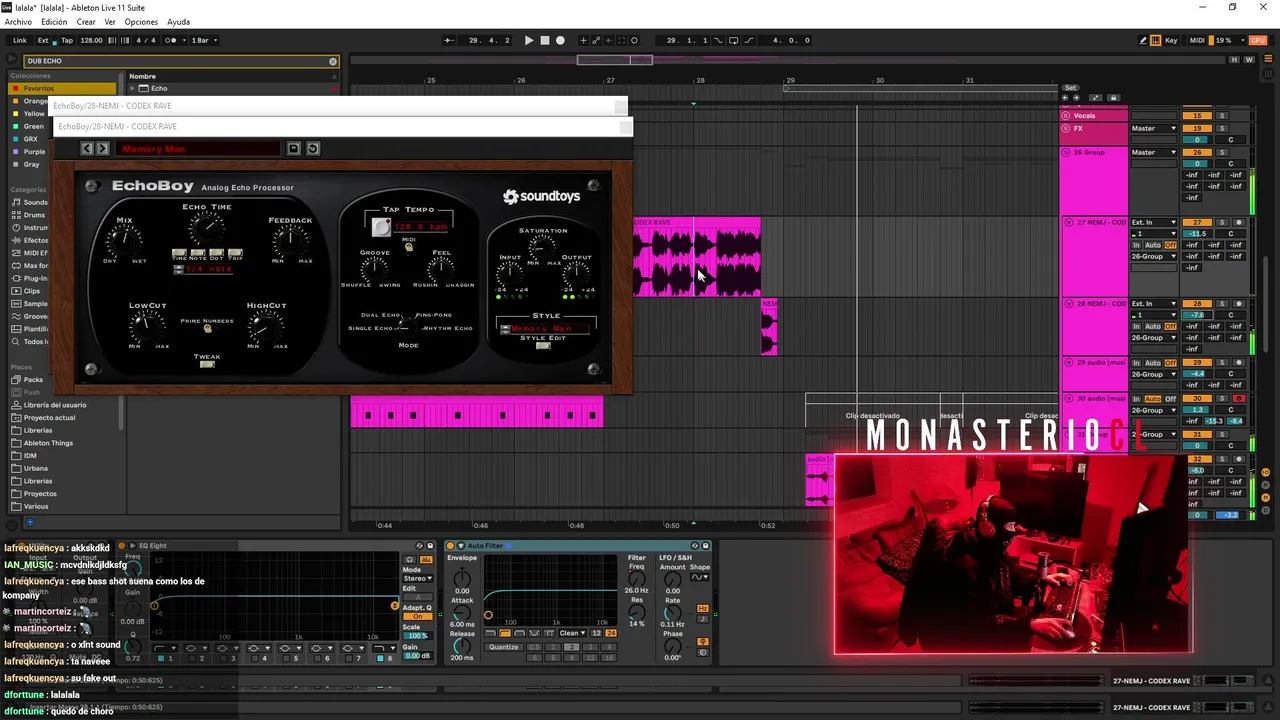Select band-pass filter type in Auto Filter

[519, 633]
